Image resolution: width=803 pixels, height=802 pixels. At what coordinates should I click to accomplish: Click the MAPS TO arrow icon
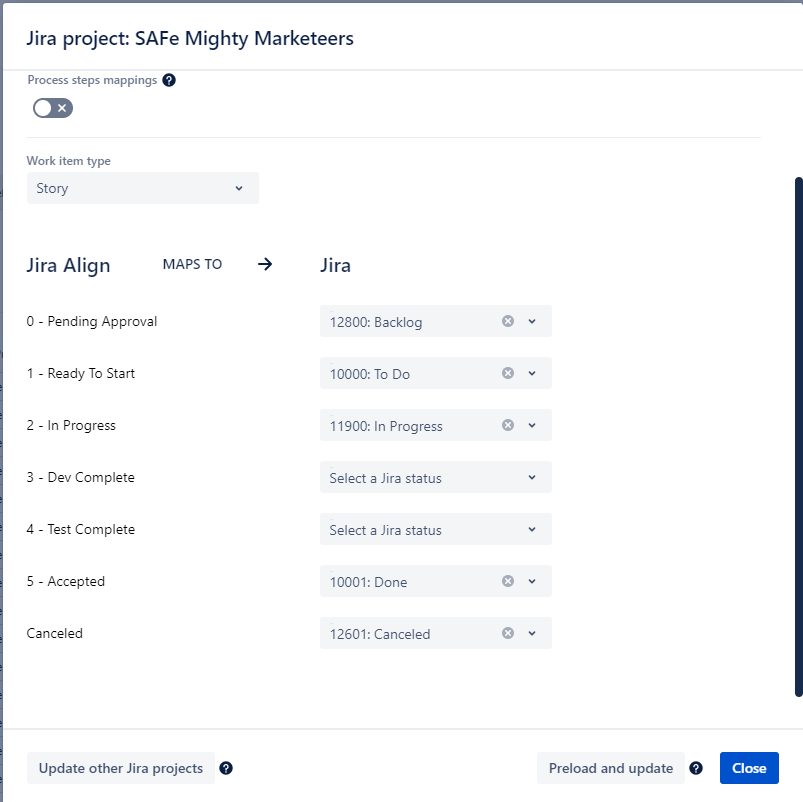click(x=264, y=264)
